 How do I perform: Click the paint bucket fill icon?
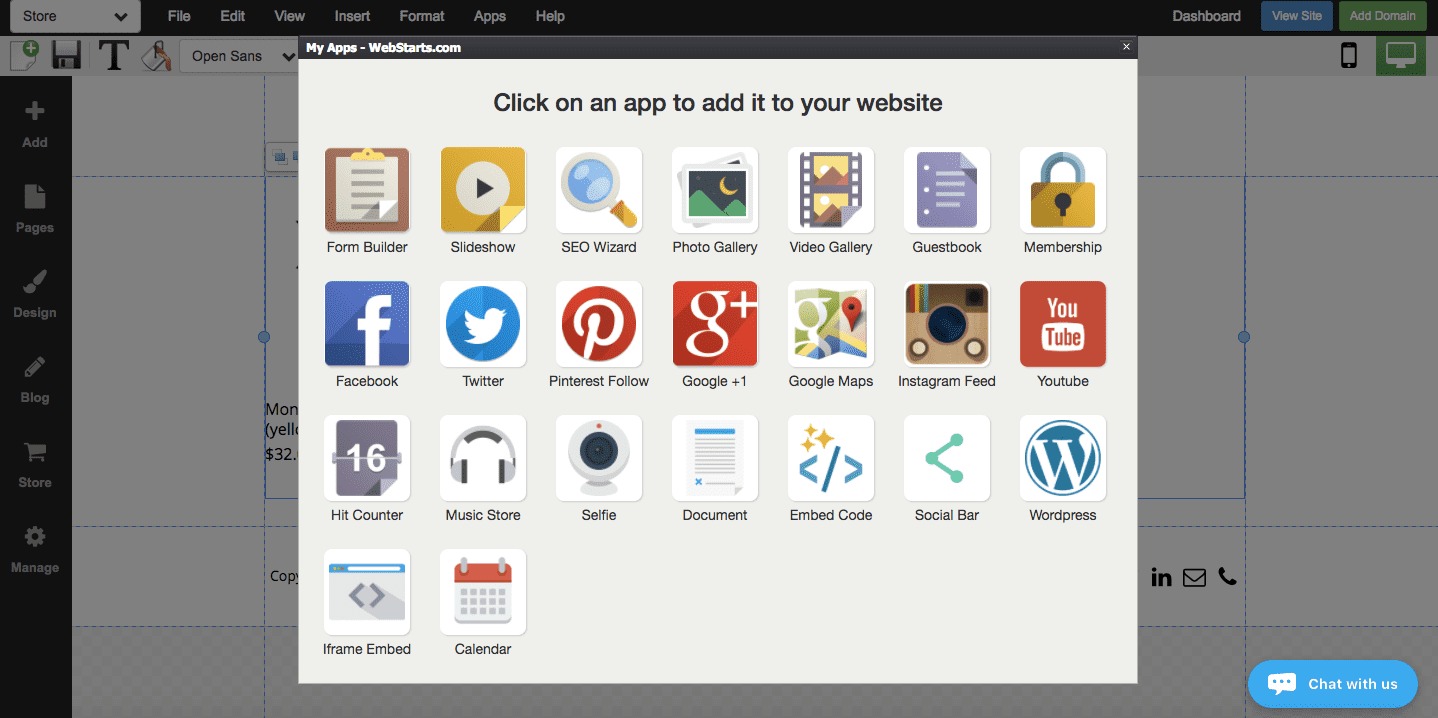pyautogui.click(x=156, y=56)
